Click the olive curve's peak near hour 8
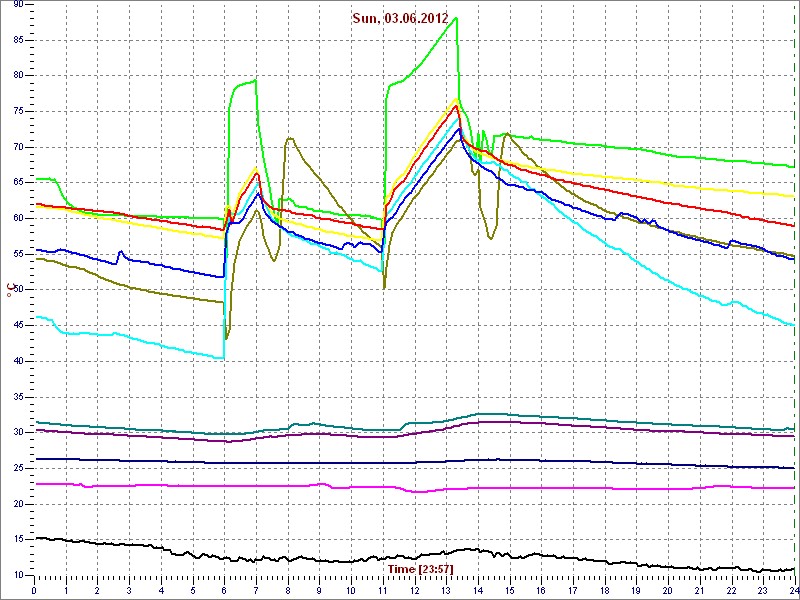The width and height of the screenshot is (800, 600). click(289, 139)
